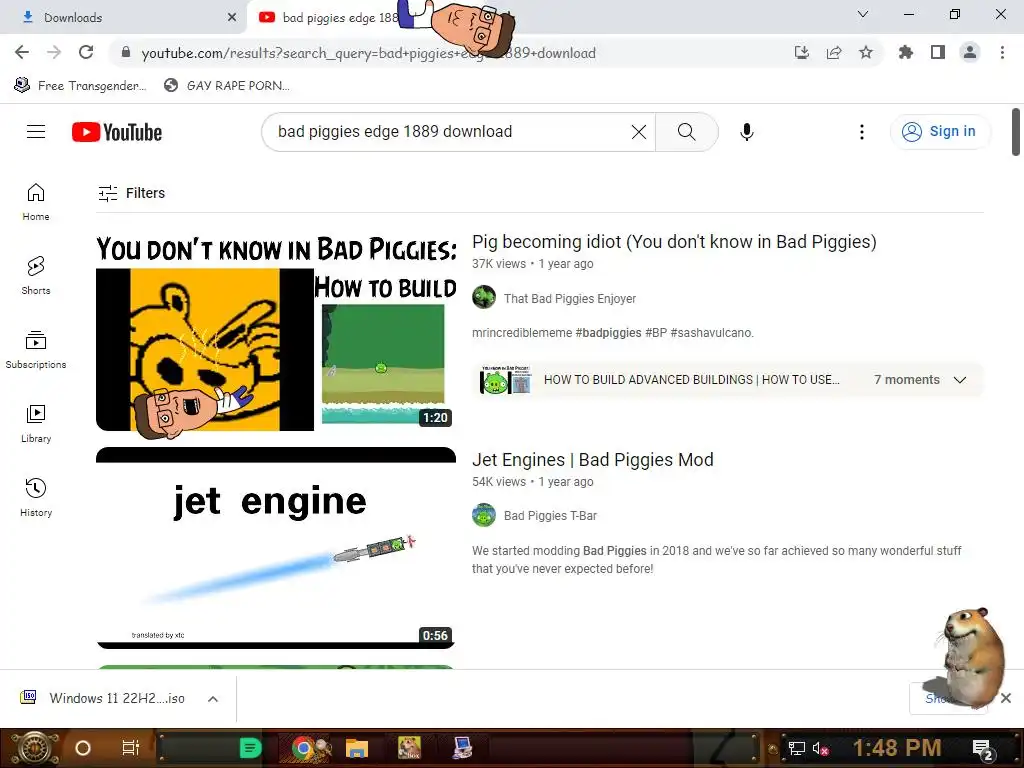Clear the search box with the X icon
This screenshot has height=768, width=1024.
(639, 132)
